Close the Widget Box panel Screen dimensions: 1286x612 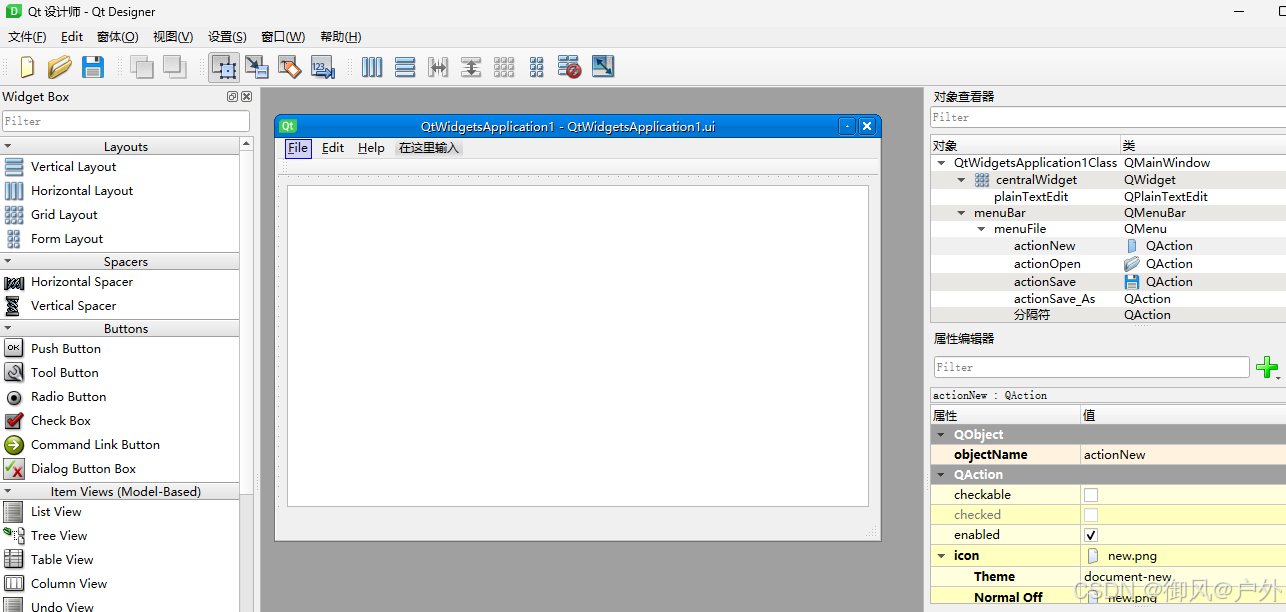(246, 97)
